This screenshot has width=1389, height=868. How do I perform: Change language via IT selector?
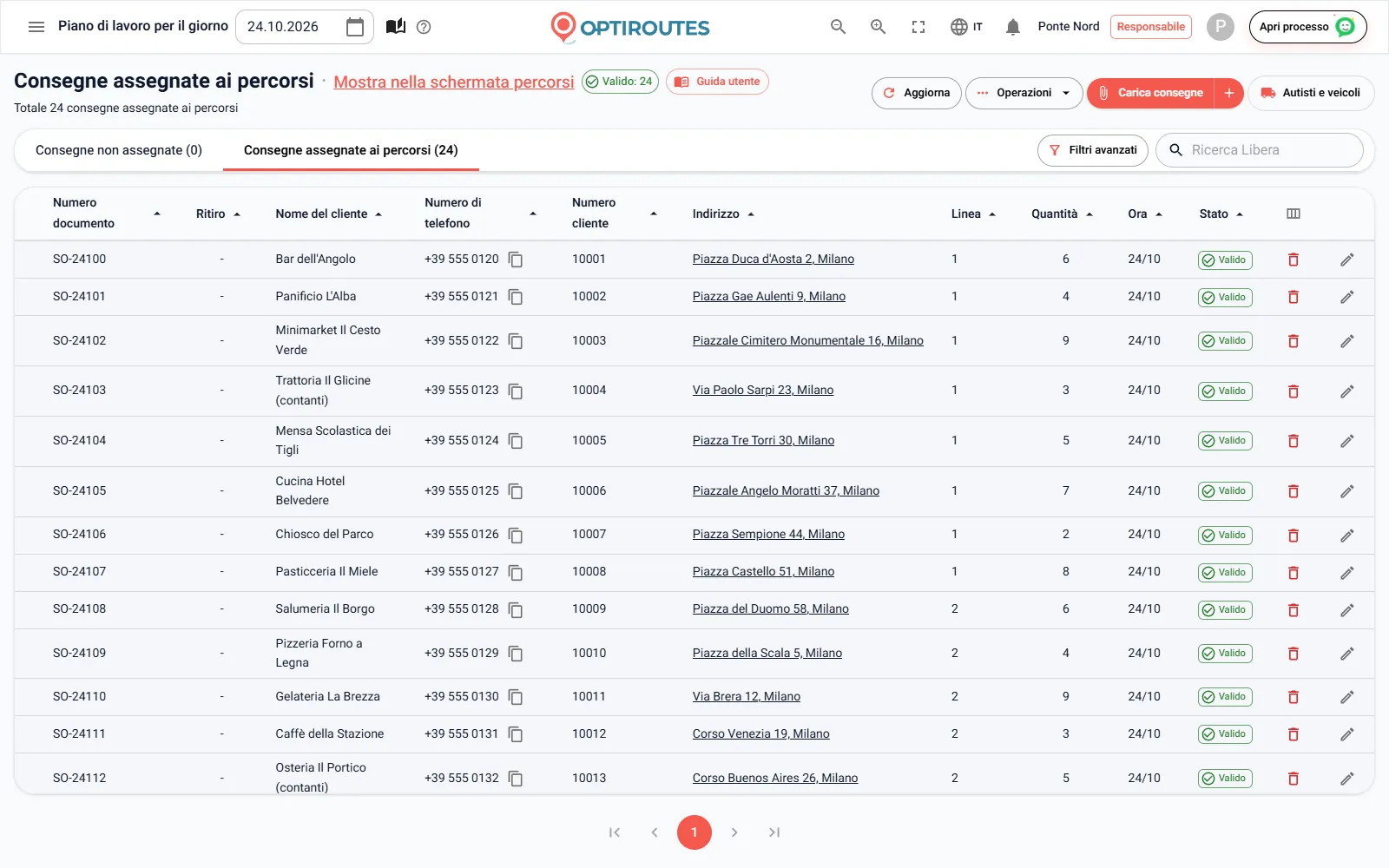(966, 27)
